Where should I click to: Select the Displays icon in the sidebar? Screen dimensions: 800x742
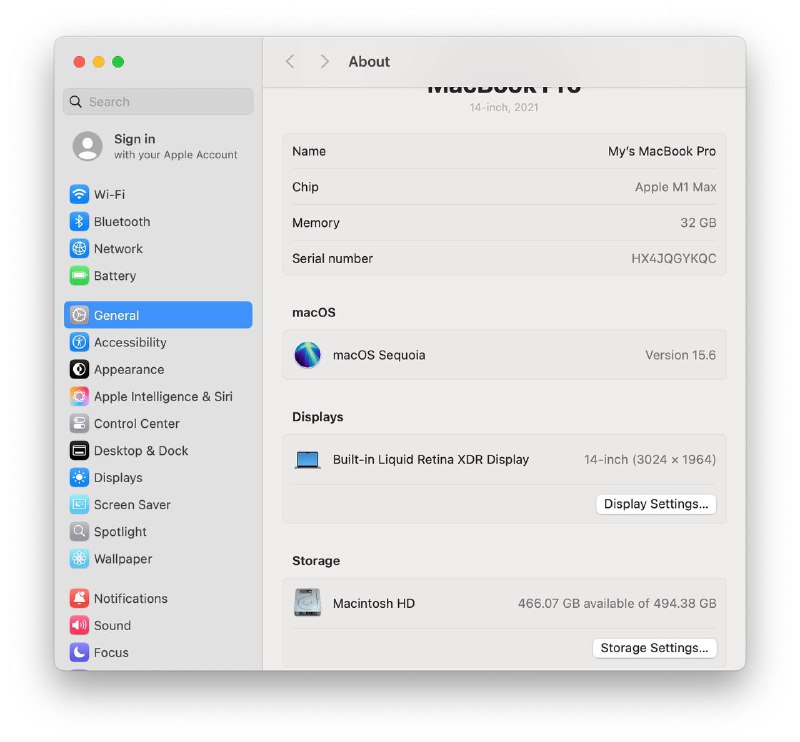point(81,477)
